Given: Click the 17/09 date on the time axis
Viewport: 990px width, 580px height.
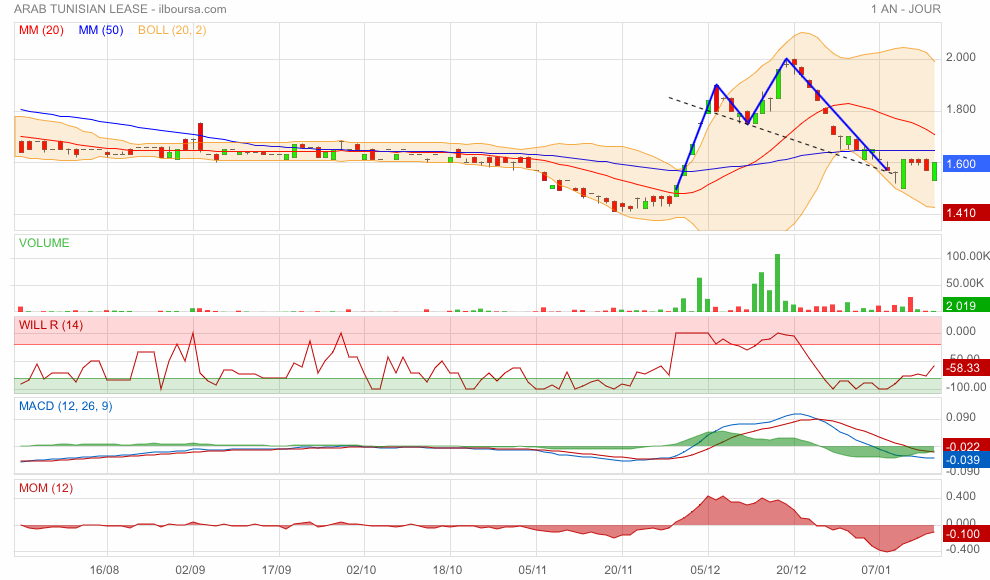Looking at the screenshot, I should pyautogui.click(x=276, y=570).
